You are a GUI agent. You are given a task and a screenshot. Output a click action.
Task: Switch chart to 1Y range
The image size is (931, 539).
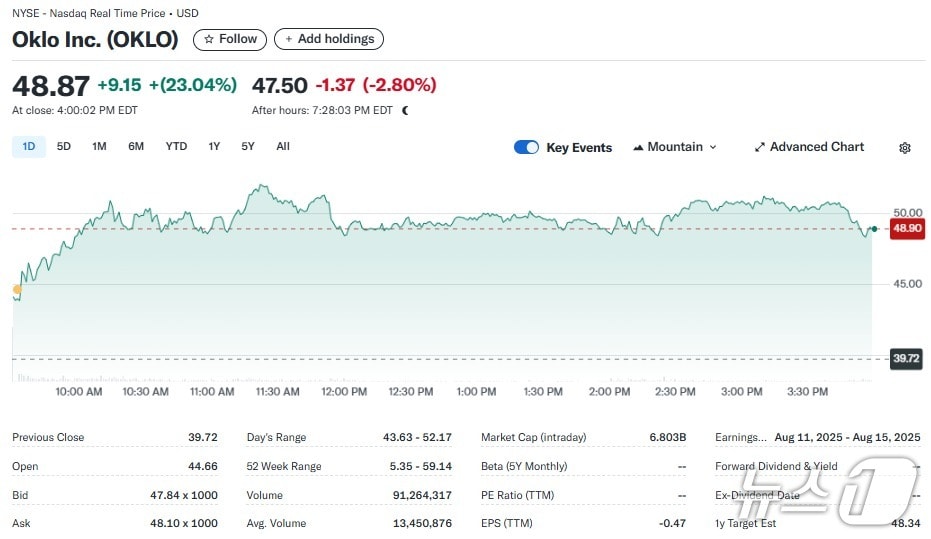tap(214, 146)
